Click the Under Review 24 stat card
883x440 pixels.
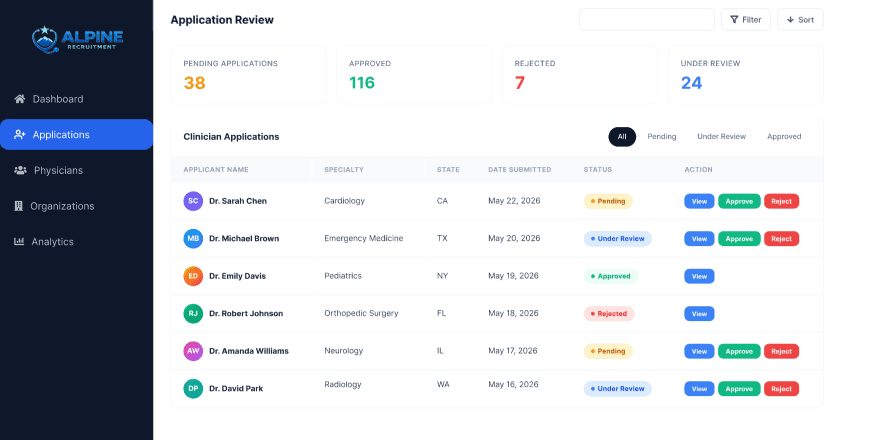(x=746, y=74)
